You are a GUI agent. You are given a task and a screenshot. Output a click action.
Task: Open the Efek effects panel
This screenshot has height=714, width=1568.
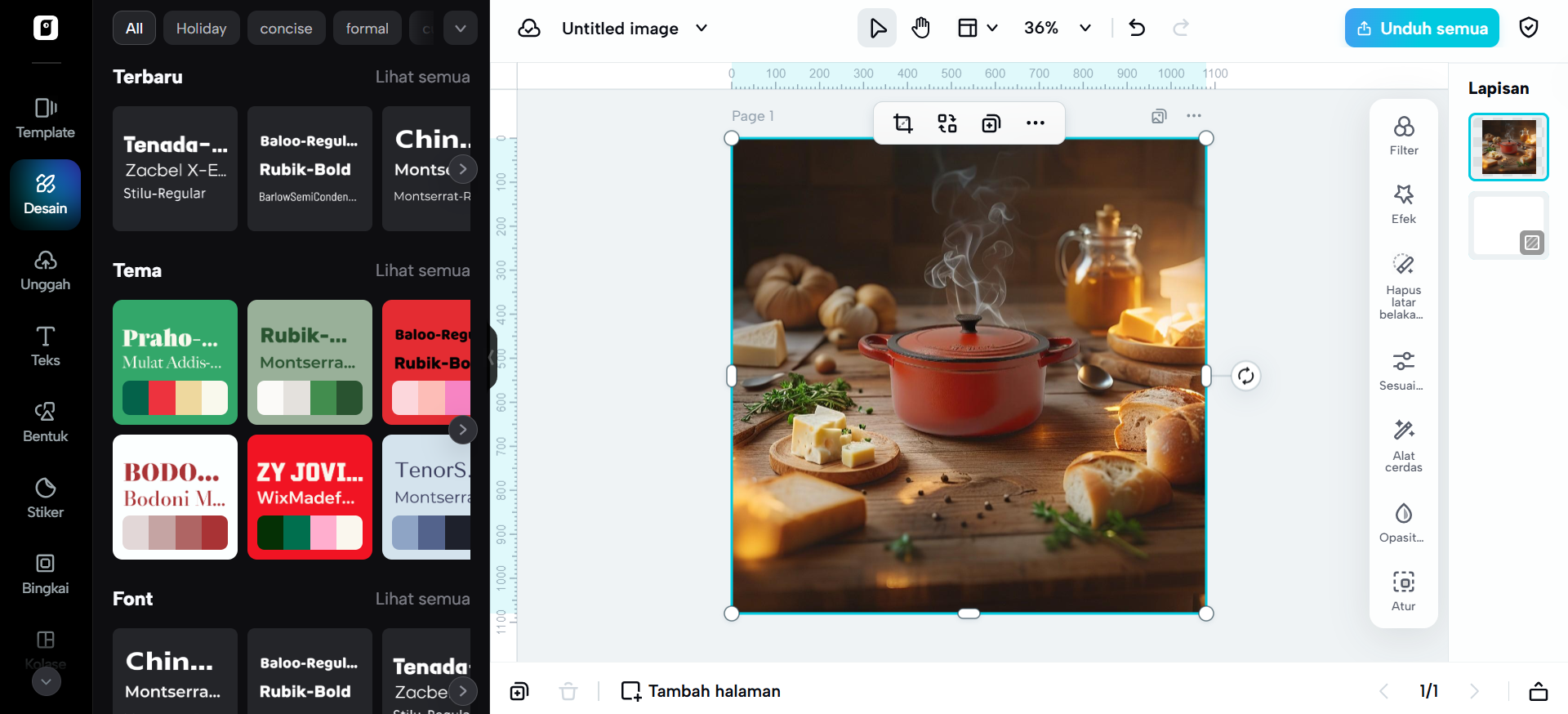(1404, 204)
